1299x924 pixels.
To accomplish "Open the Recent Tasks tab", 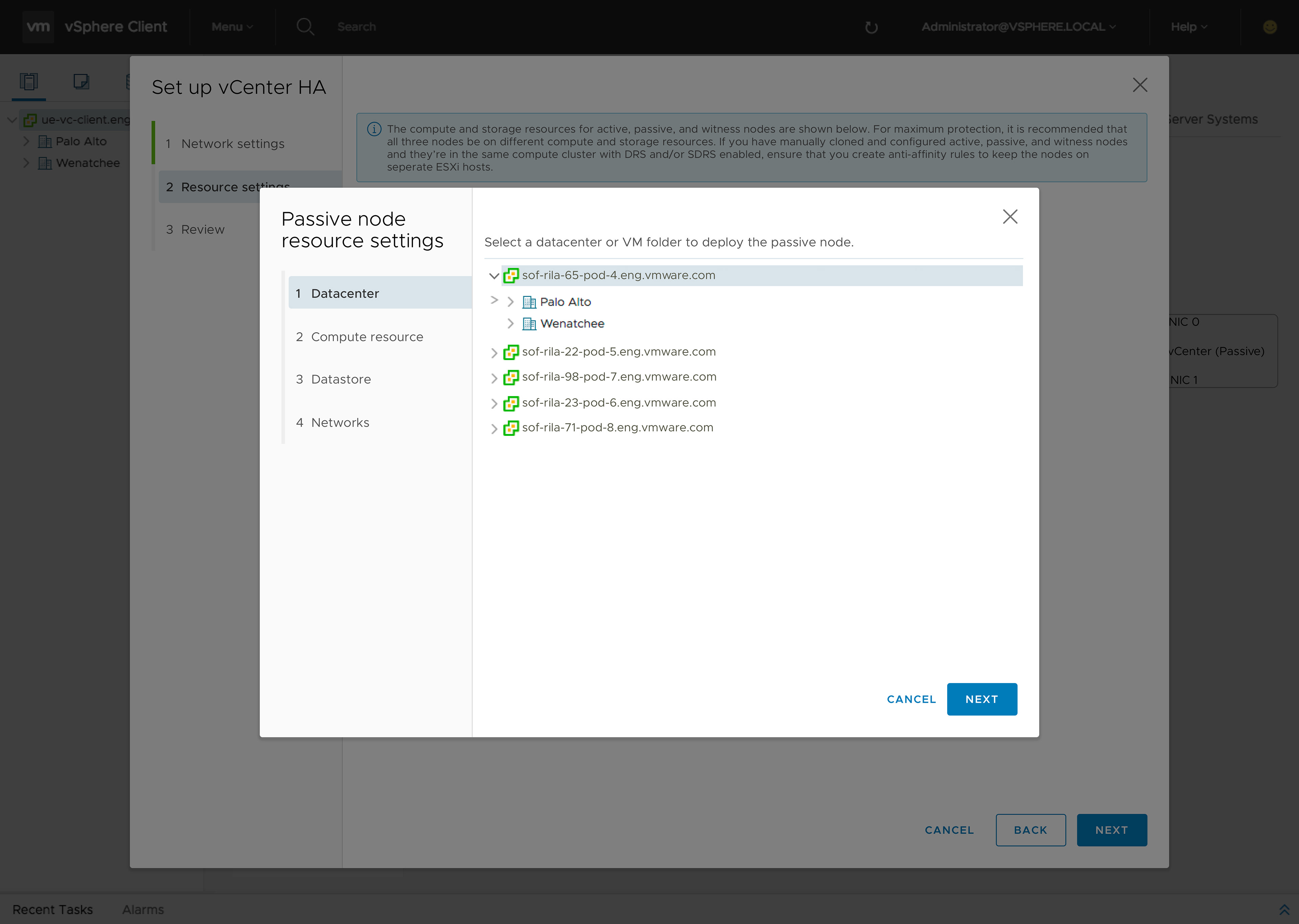I will pyautogui.click(x=52, y=910).
